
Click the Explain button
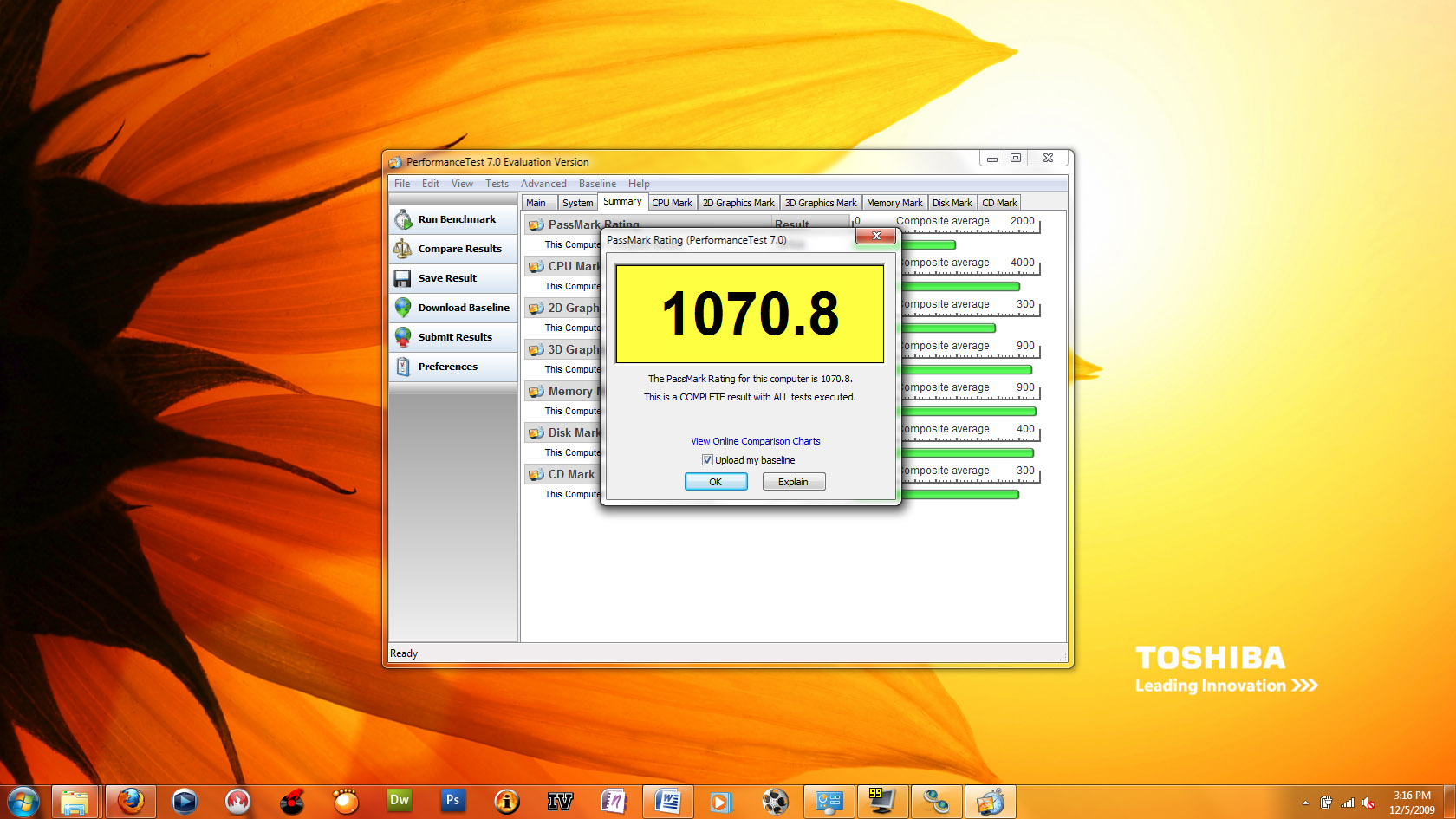(793, 482)
